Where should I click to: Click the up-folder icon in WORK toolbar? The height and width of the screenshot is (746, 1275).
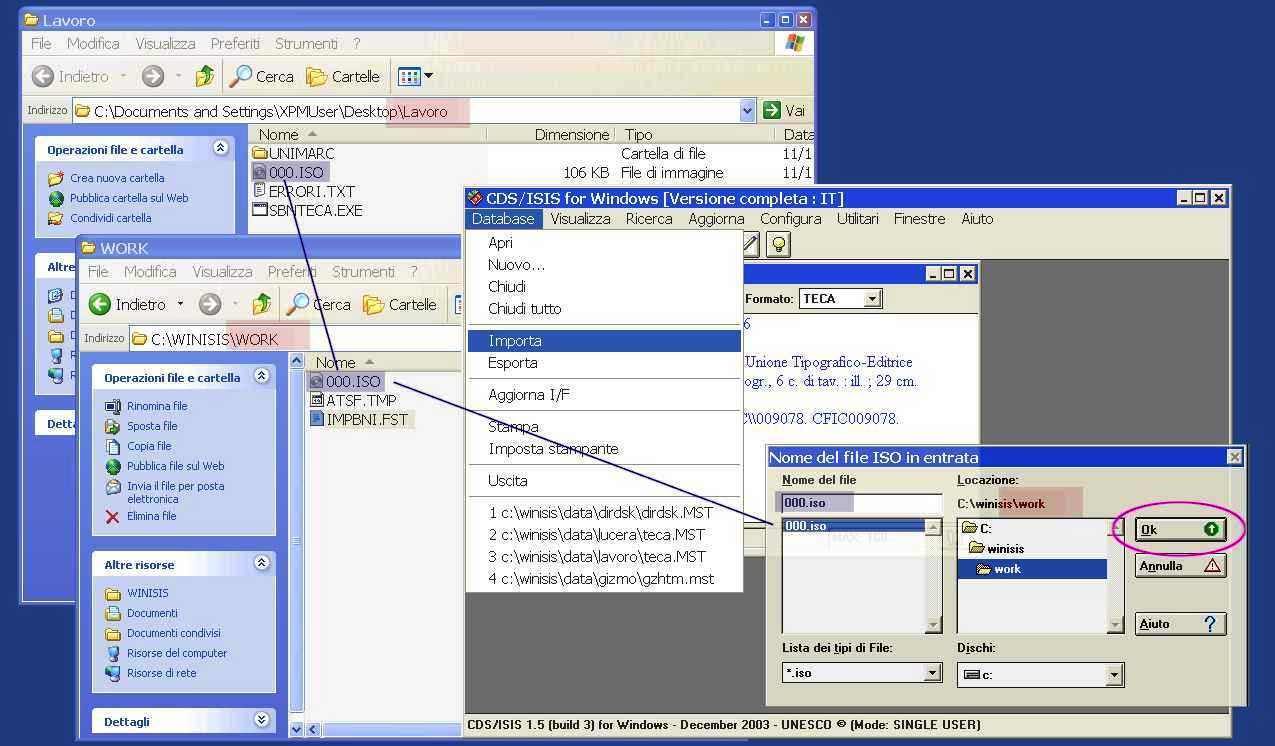[262, 304]
